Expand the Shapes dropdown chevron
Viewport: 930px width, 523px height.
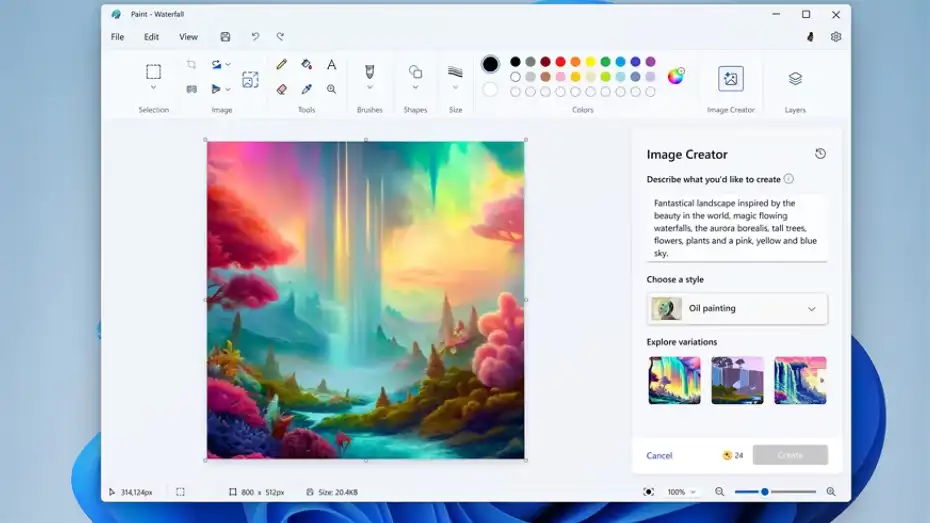coord(415,87)
